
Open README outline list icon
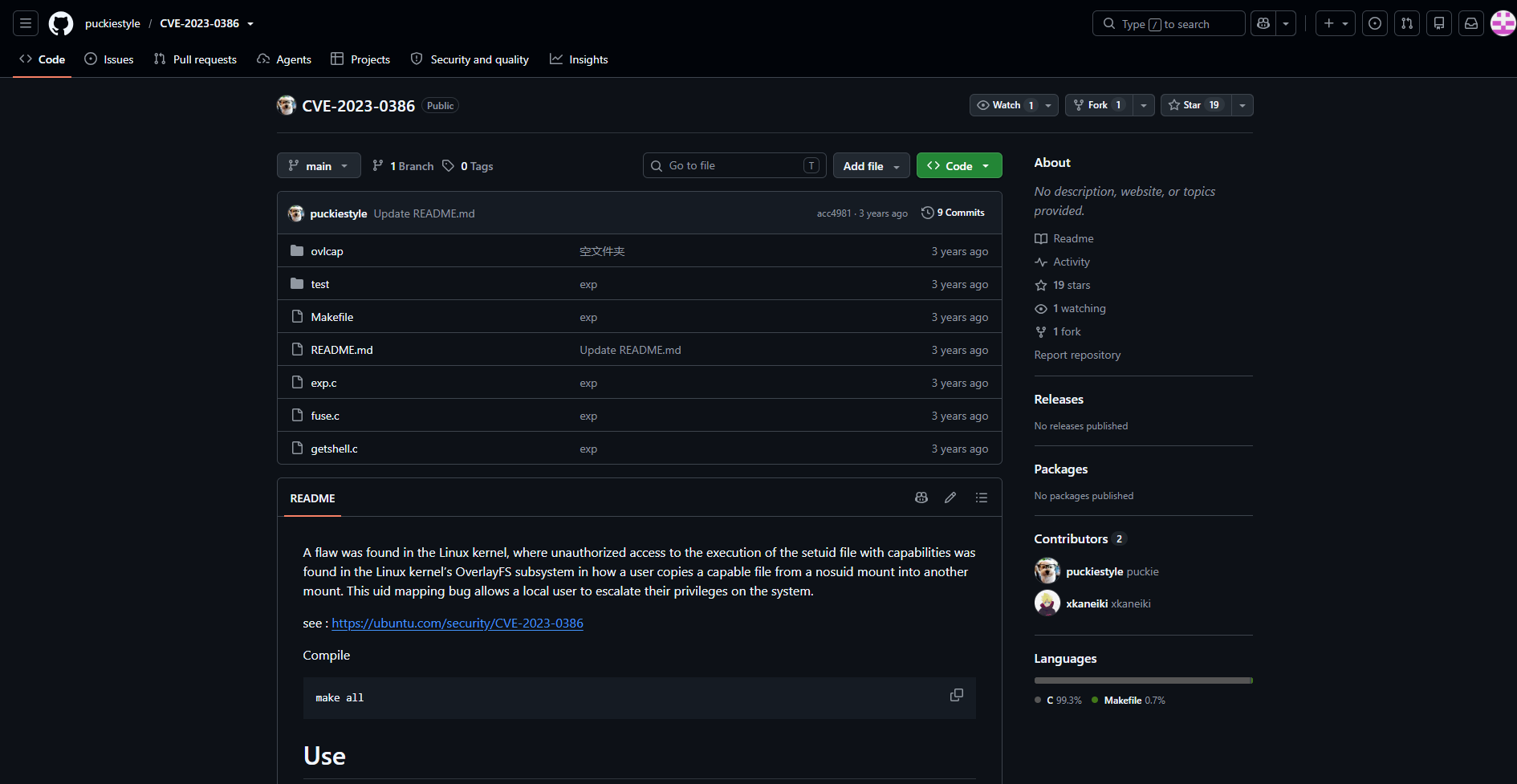[981, 498]
